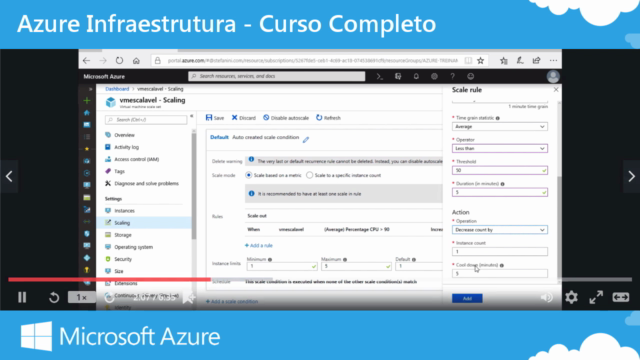Click Create a resource plus icon

[x=87, y=100]
